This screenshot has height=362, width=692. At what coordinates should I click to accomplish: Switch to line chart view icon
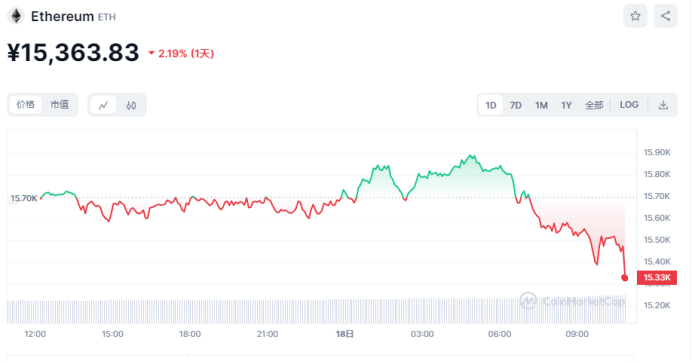[103, 105]
